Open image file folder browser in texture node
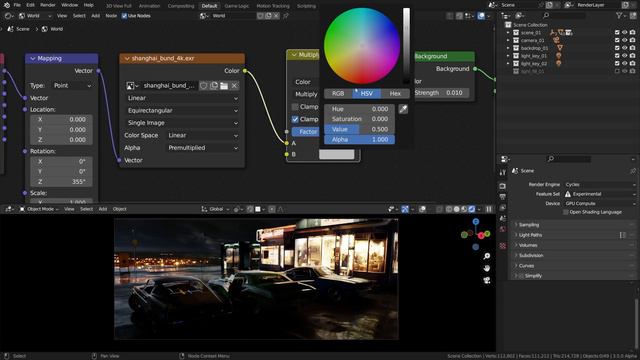640x360 pixels. click(x=224, y=86)
